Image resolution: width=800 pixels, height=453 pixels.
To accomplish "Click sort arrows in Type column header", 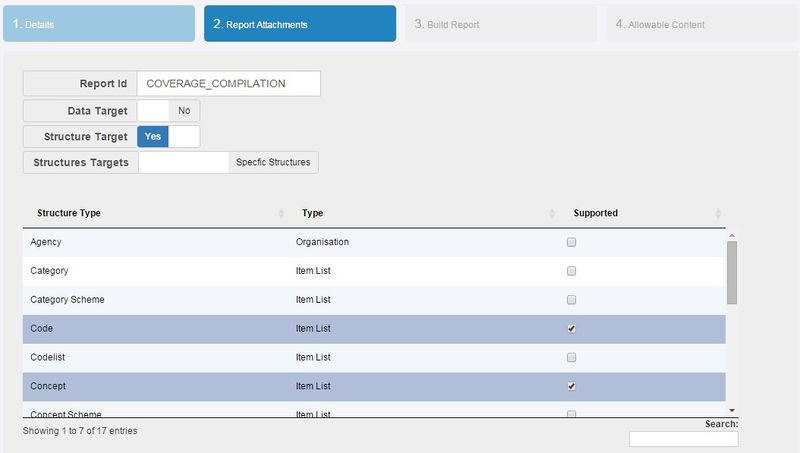I will pyautogui.click(x=553, y=214).
